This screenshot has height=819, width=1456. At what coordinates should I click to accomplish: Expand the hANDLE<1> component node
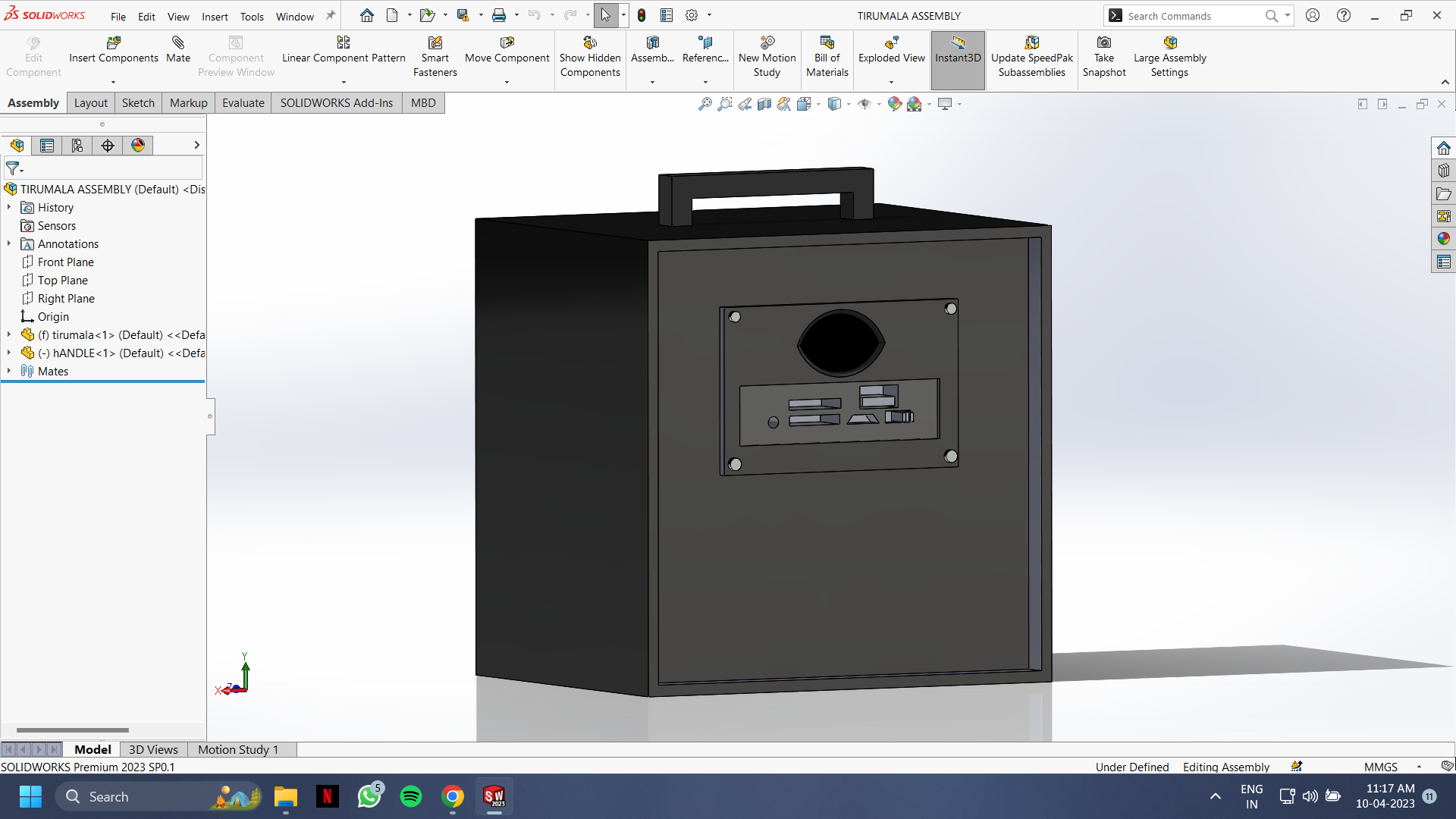click(x=9, y=353)
